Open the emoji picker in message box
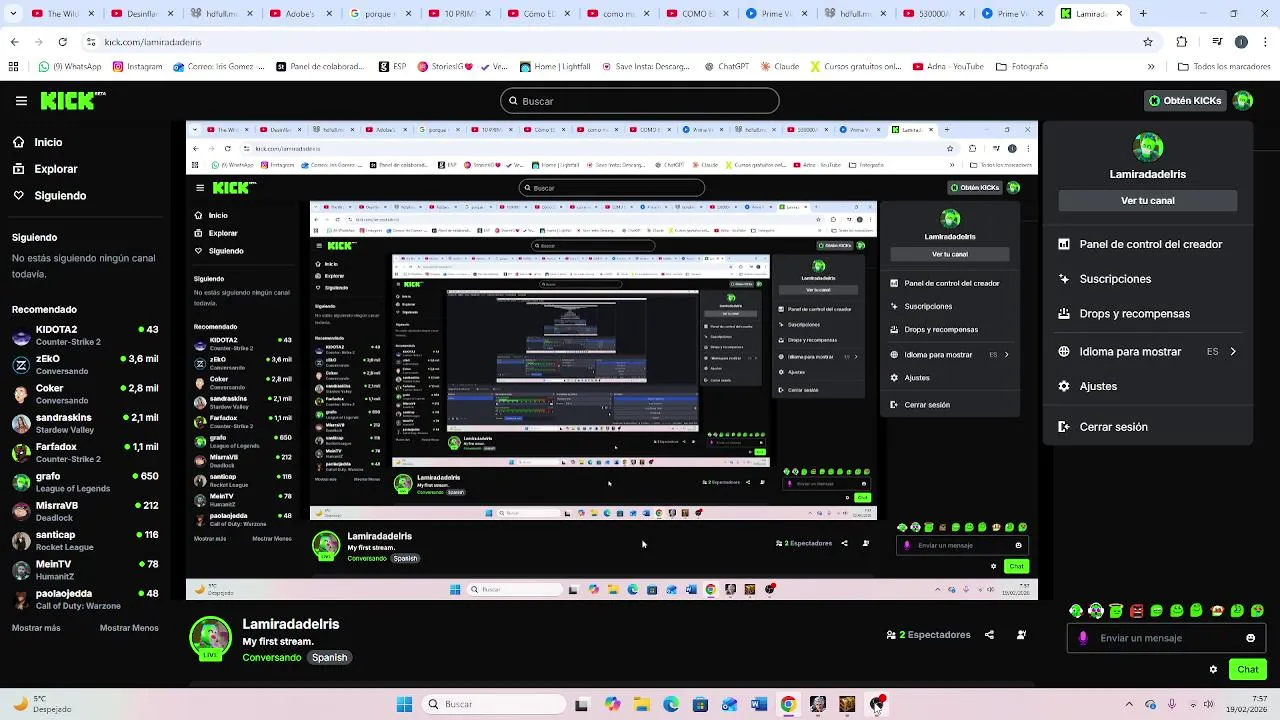Screen dimensions: 1280x720 1250,638
